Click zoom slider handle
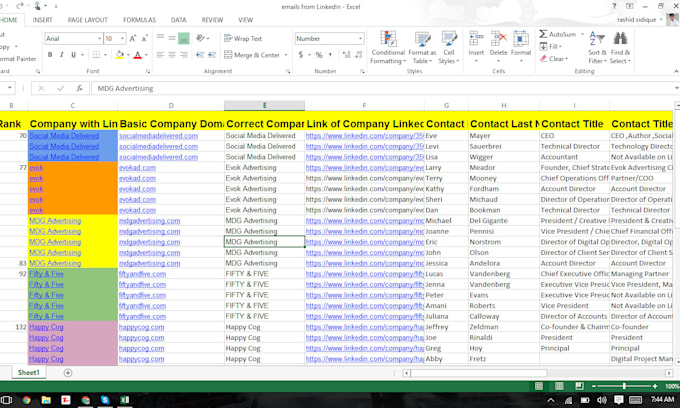Screen dimensions: 680x408 pos(624,386)
